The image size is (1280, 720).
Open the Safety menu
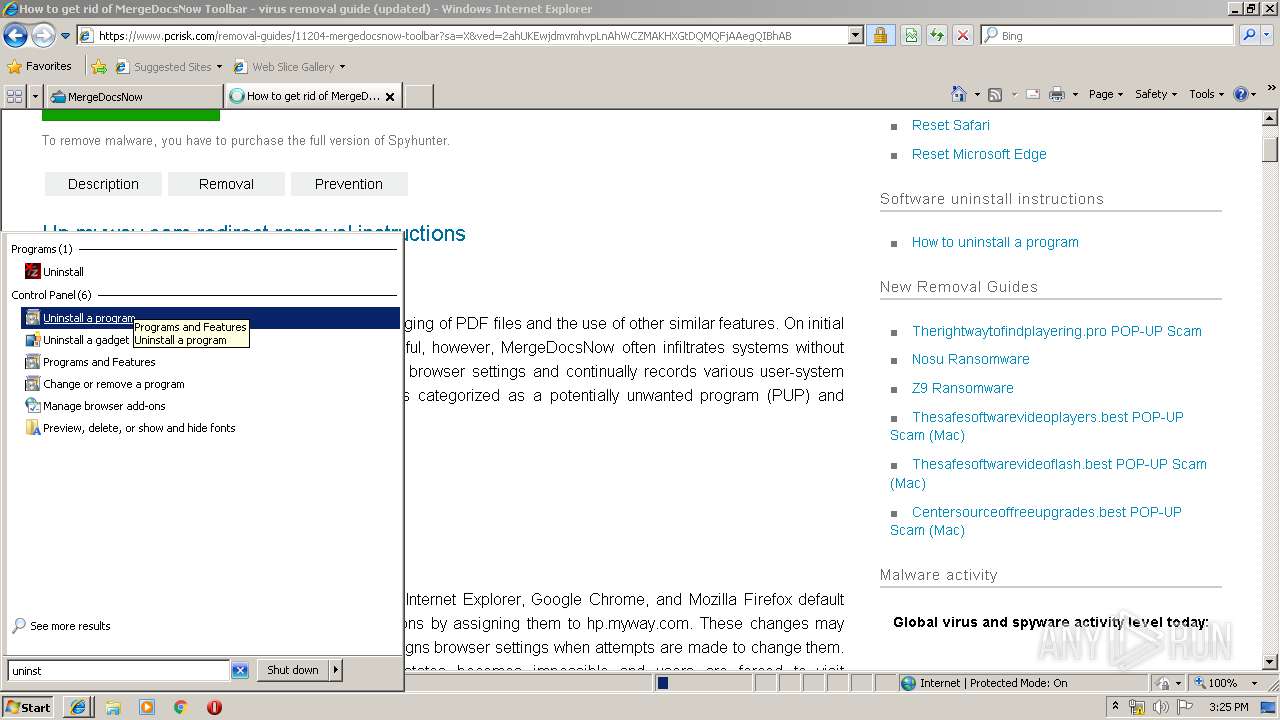1156,94
